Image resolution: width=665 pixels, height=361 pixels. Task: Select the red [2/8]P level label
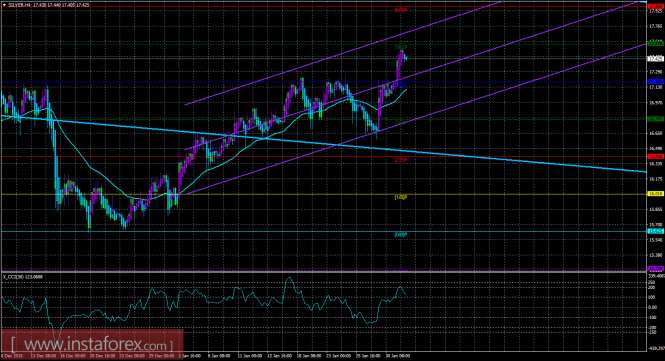401,160
